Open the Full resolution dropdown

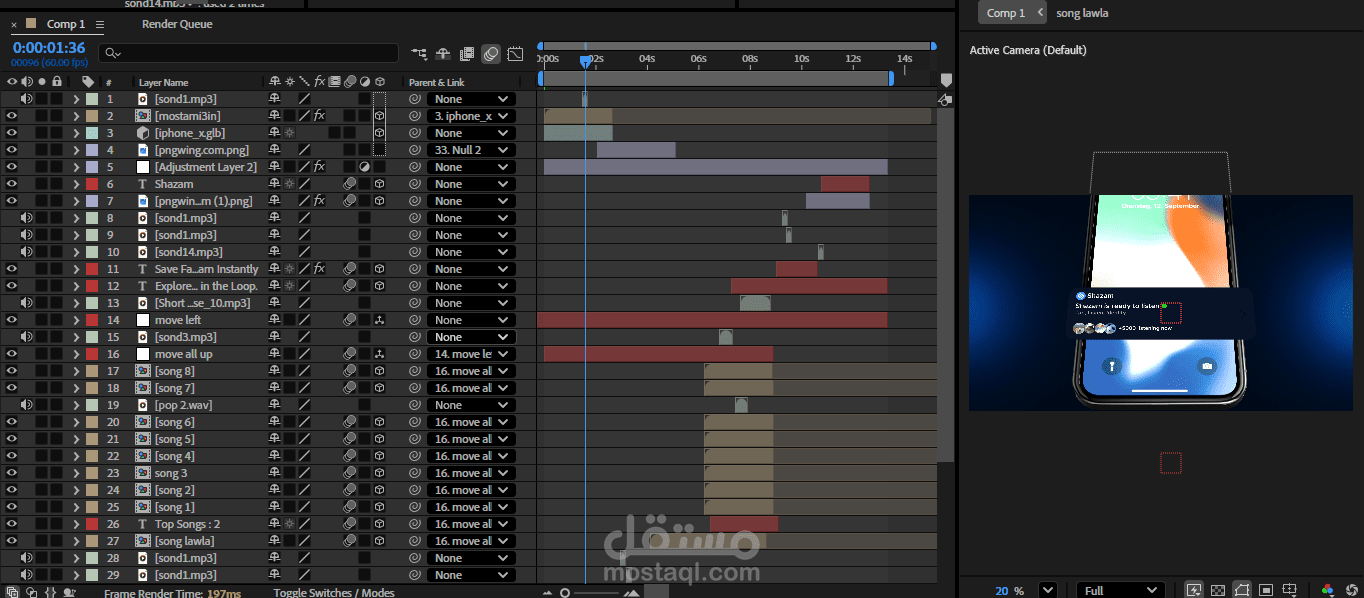click(1120, 590)
